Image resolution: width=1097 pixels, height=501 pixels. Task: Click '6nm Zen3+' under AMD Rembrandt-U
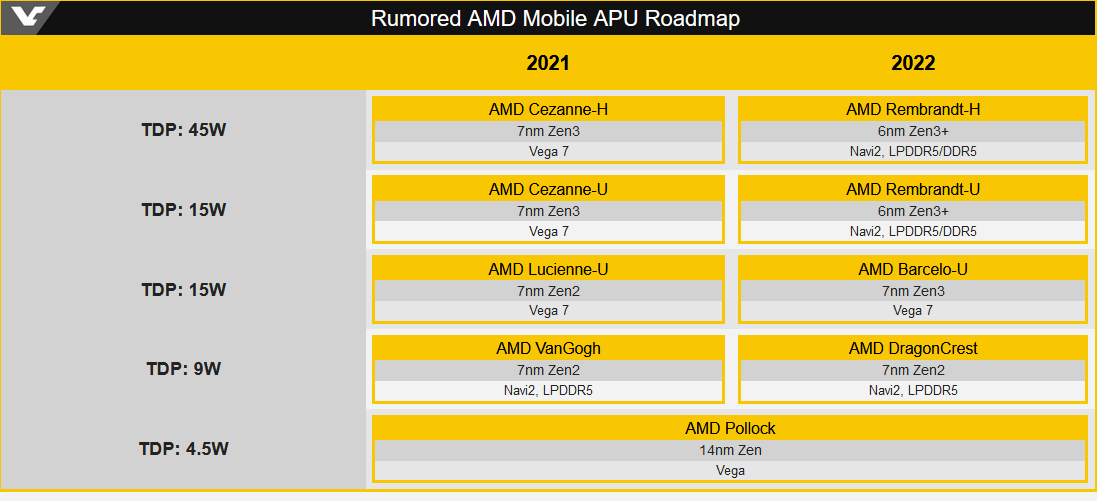pos(913,211)
